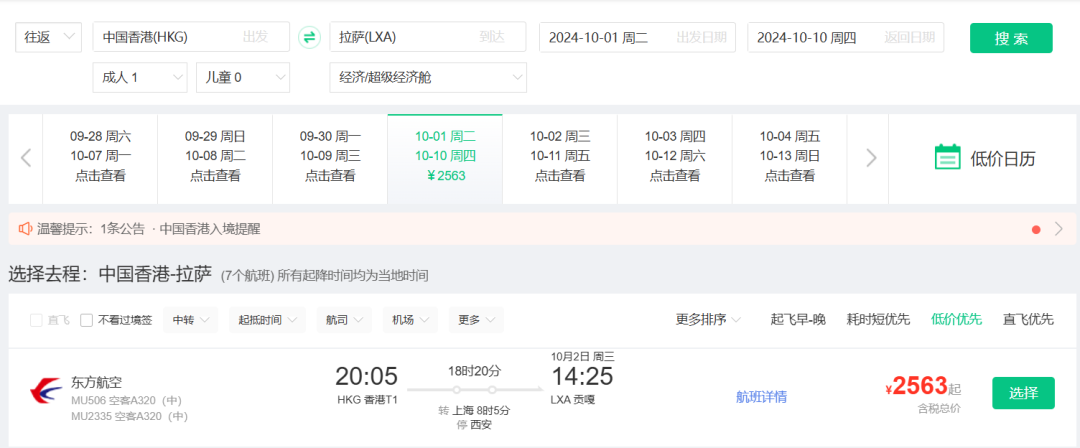The width and height of the screenshot is (1080, 448).
Task: Expand the notice banner arrow
Action: point(1059,230)
